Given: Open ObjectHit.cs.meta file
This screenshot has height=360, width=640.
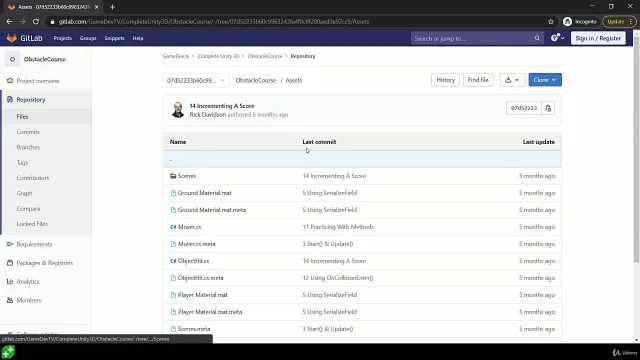Looking at the screenshot, I should pyautogui.click(x=200, y=278).
